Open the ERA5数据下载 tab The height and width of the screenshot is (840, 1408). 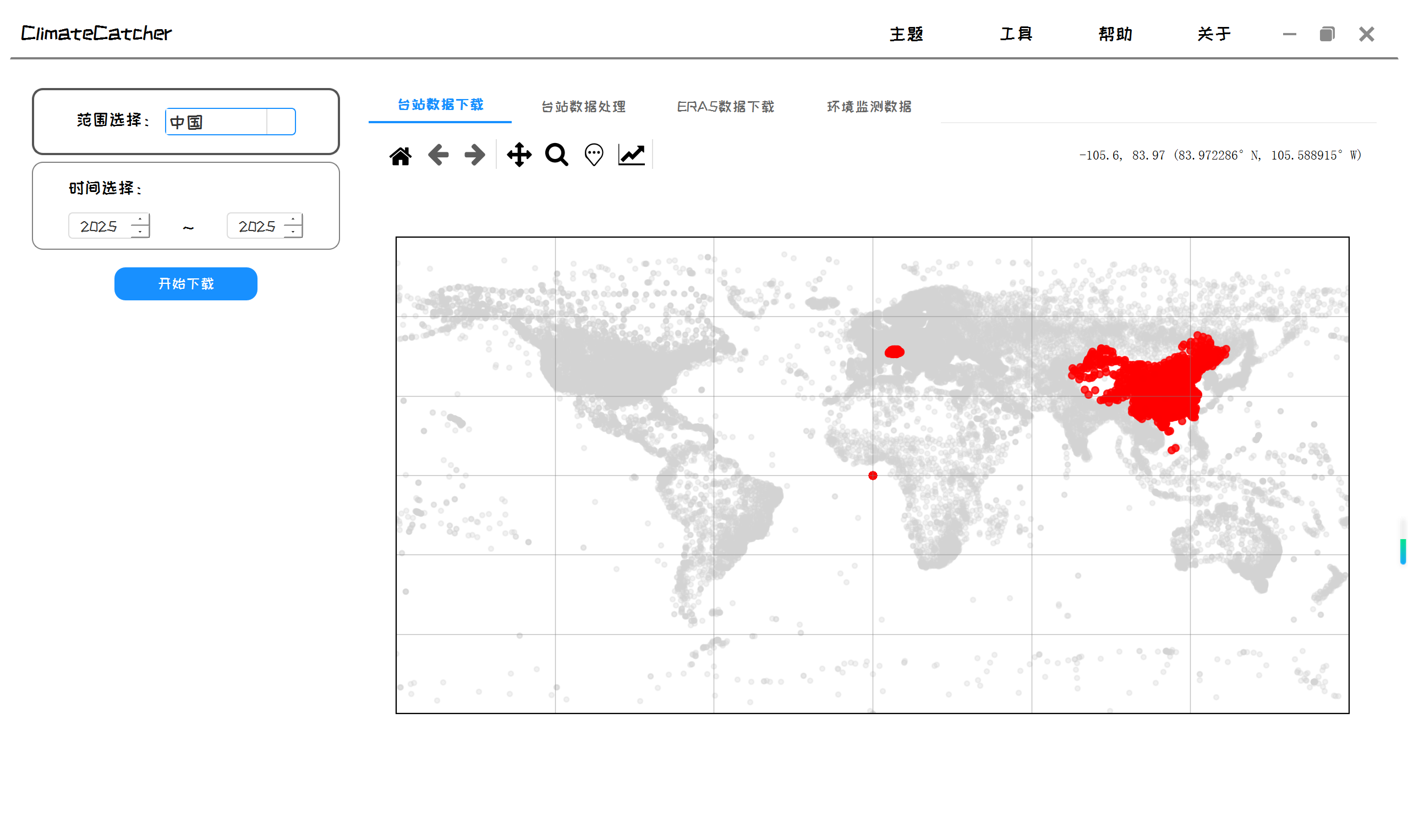tap(725, 106)
